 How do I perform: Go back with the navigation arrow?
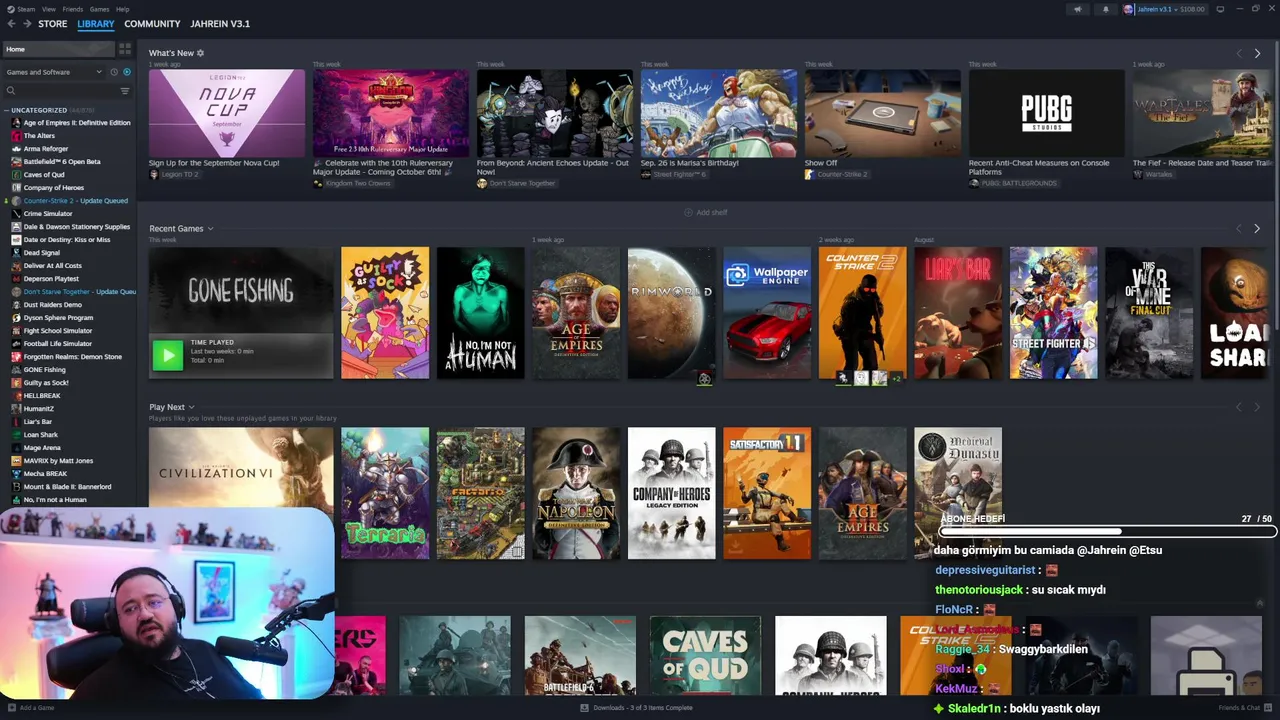[10, 23]
